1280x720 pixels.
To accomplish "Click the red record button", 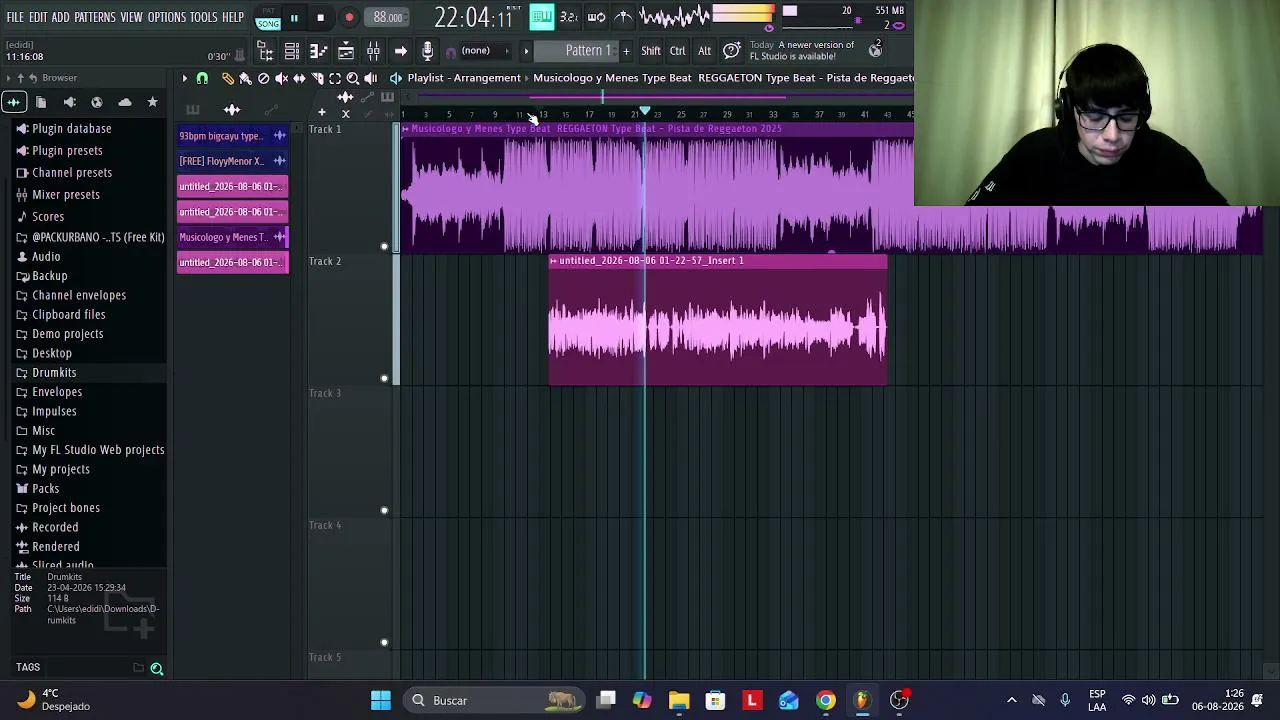I will click(349, 18).
